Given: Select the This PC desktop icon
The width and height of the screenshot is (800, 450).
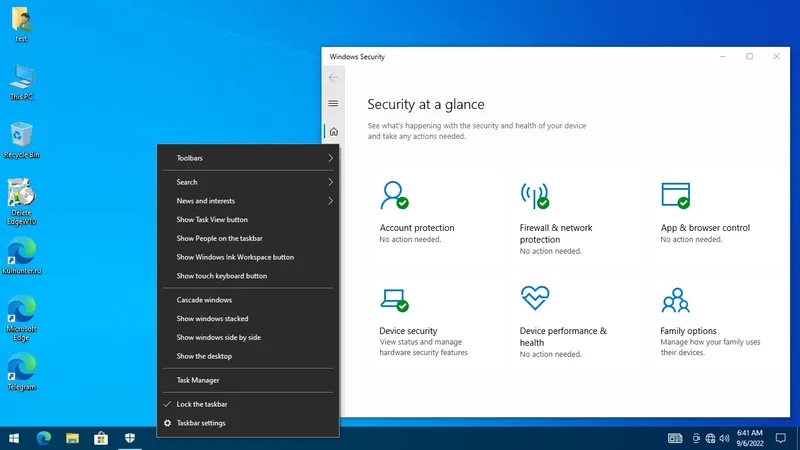Looking at the screenshot, I should tap(21, 83).
